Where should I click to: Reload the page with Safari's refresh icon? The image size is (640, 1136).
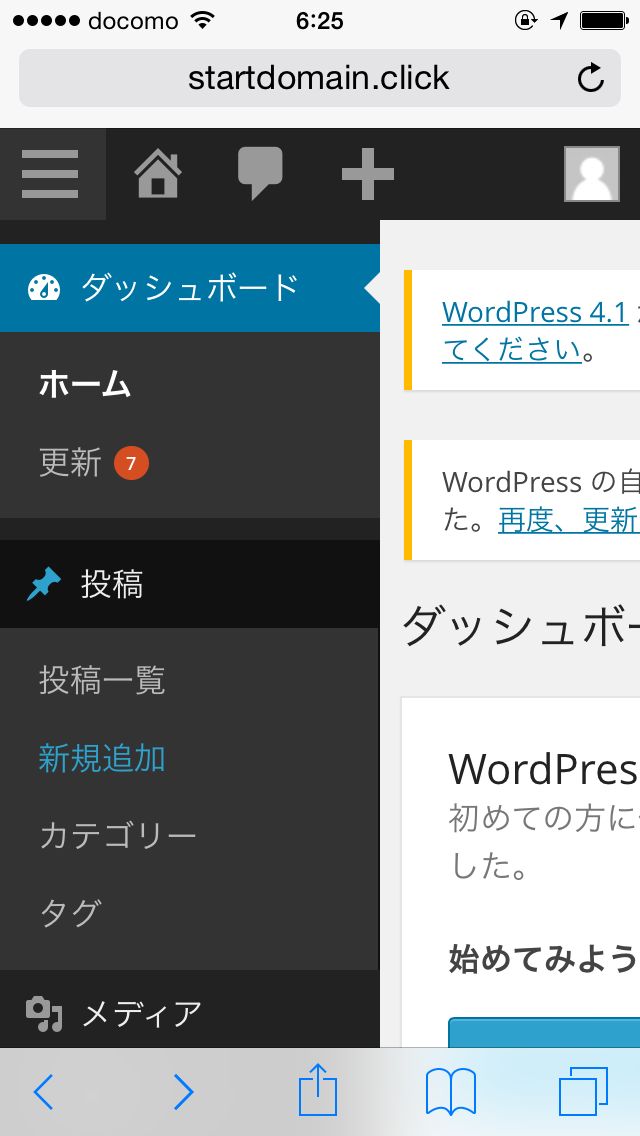[x=591, y=78]
